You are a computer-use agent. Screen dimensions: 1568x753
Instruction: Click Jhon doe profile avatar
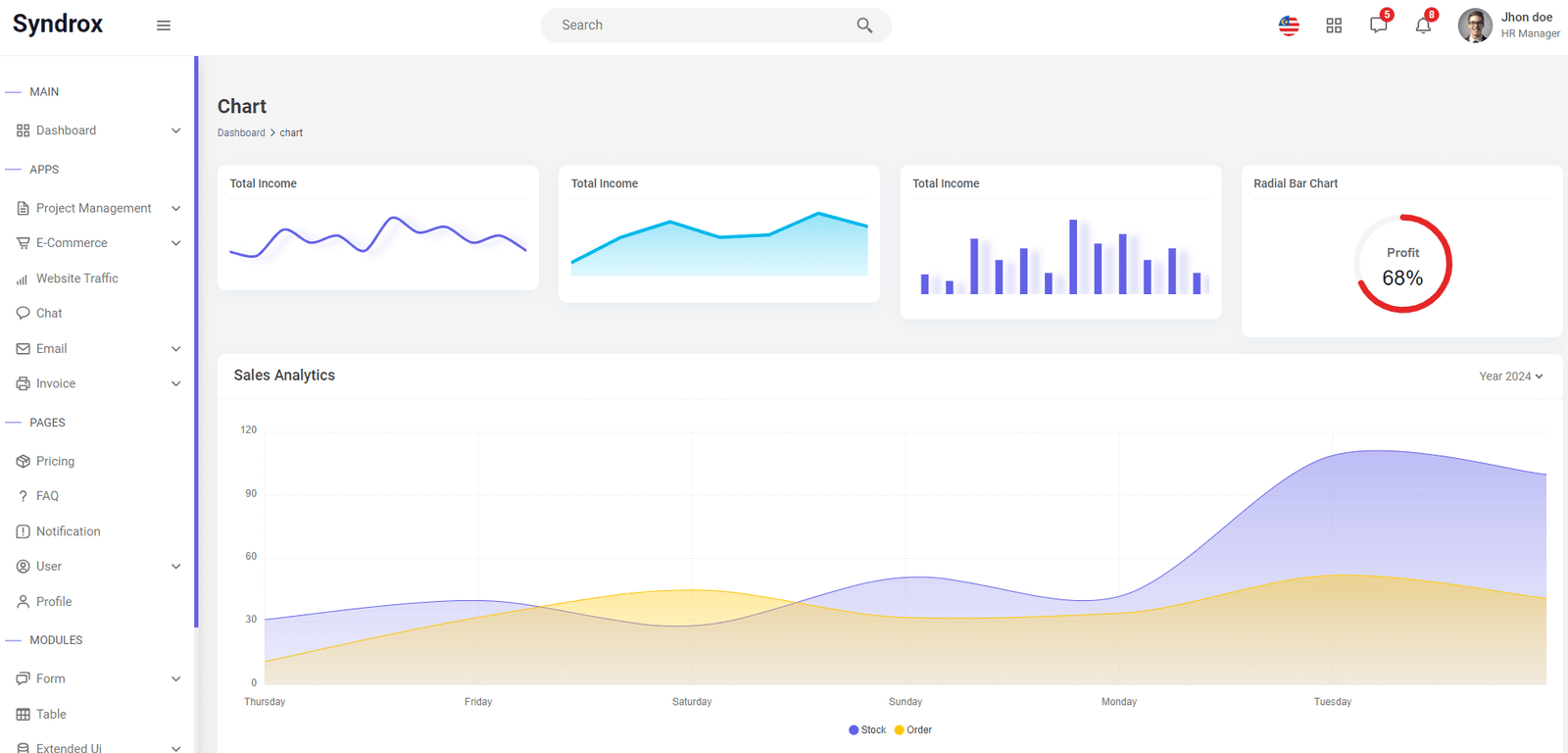coord(1475,25)
